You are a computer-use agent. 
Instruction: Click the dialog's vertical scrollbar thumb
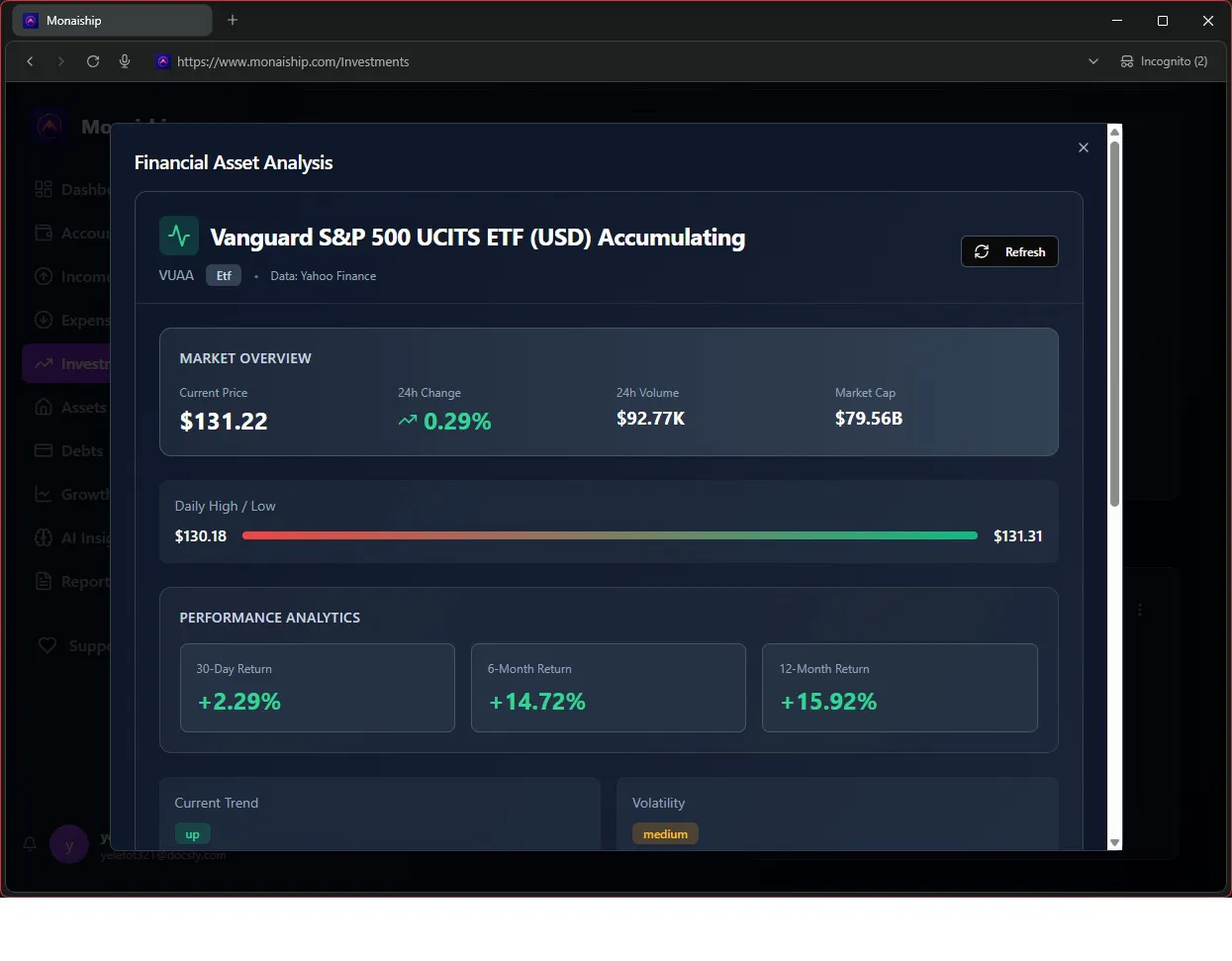1115,324
